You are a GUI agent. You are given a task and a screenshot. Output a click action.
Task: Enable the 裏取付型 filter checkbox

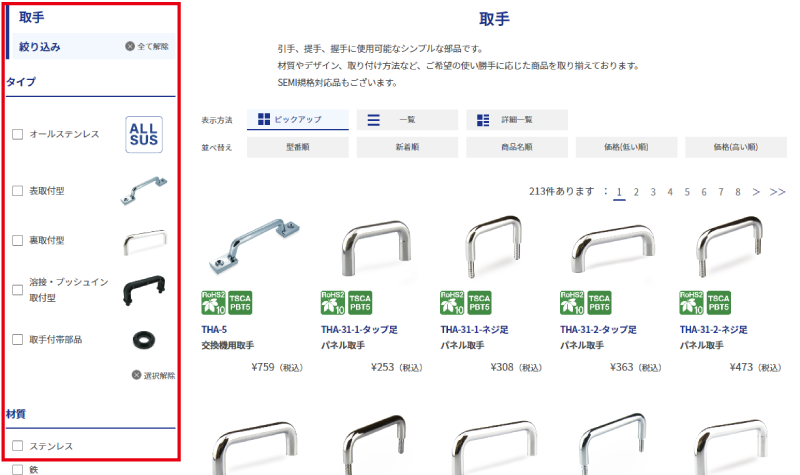click(18, 240)
